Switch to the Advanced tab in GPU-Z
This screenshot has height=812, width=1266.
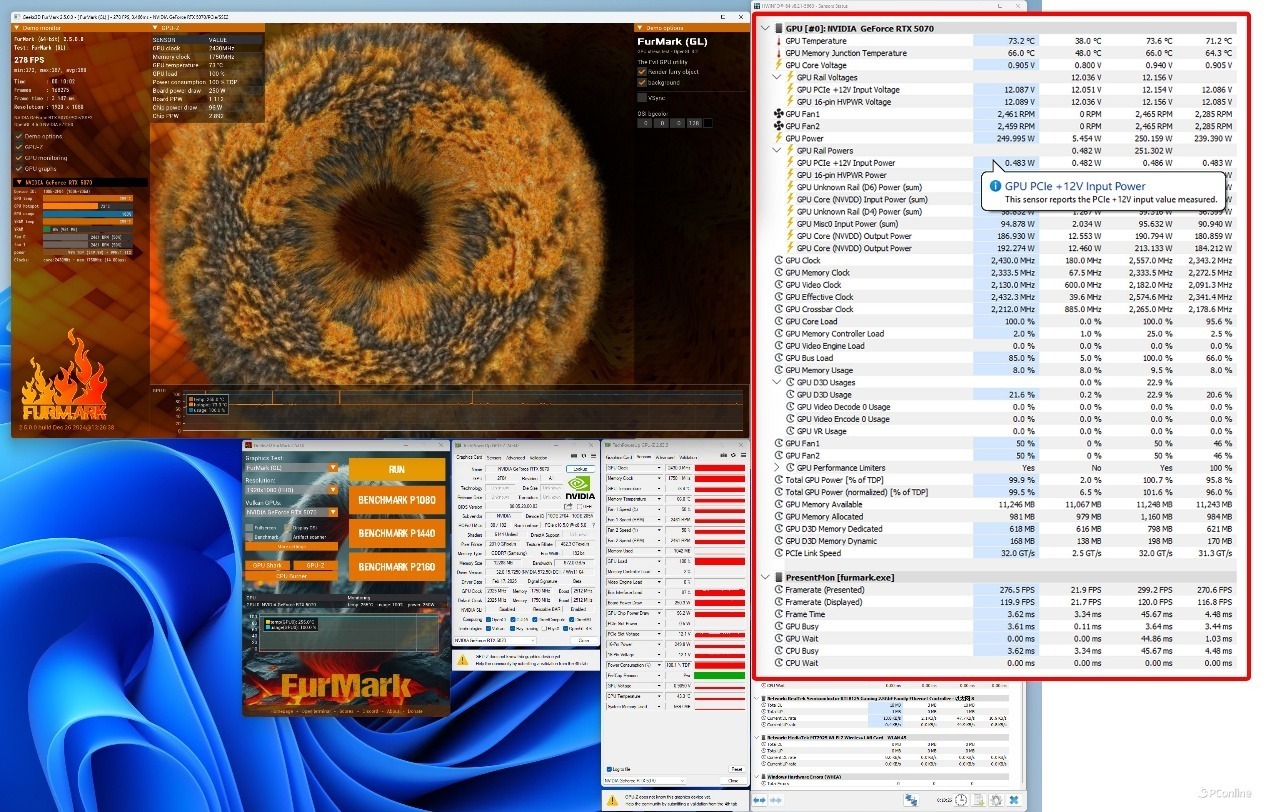(515, 458)
